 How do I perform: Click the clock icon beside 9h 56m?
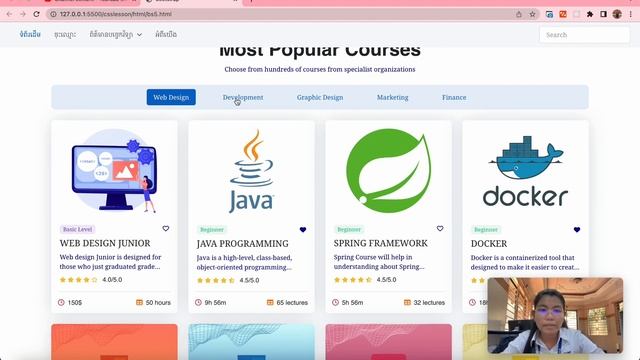pyautogui.click(x=198, y=302)
